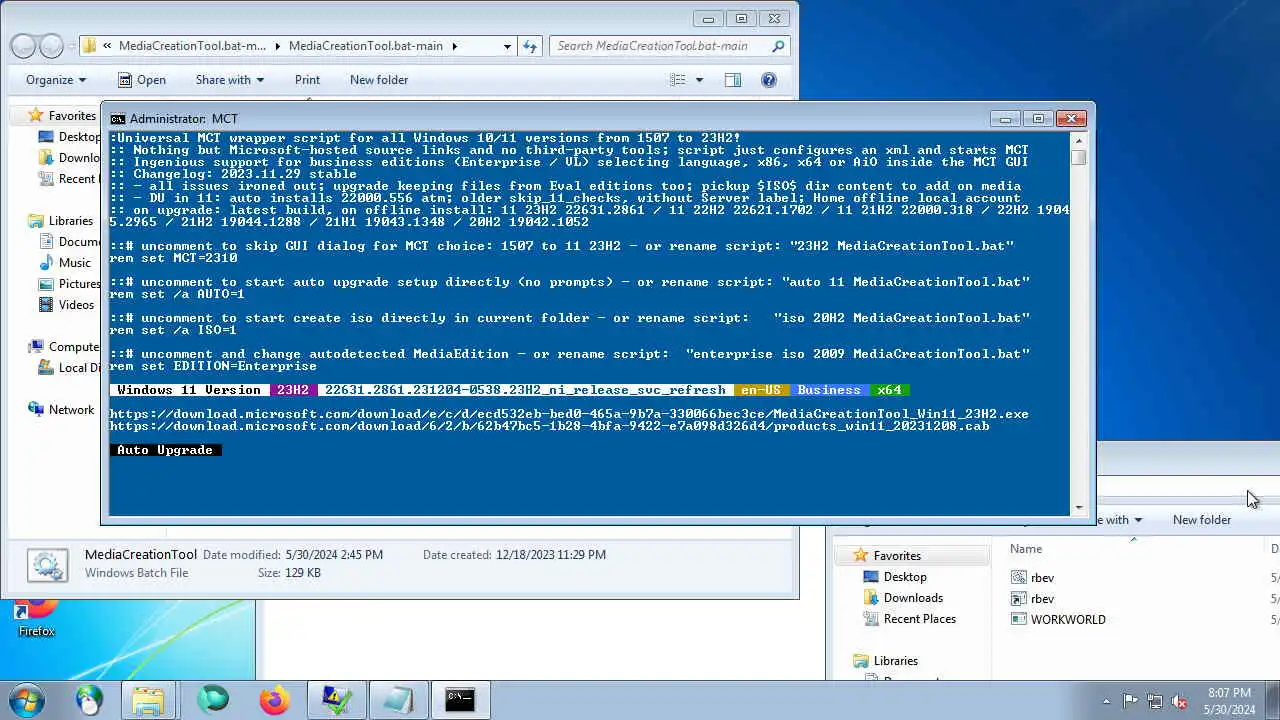Open the green round app on taskbar
The width and height of the screenshot is (1280, 720).
(x=212, y=700)
